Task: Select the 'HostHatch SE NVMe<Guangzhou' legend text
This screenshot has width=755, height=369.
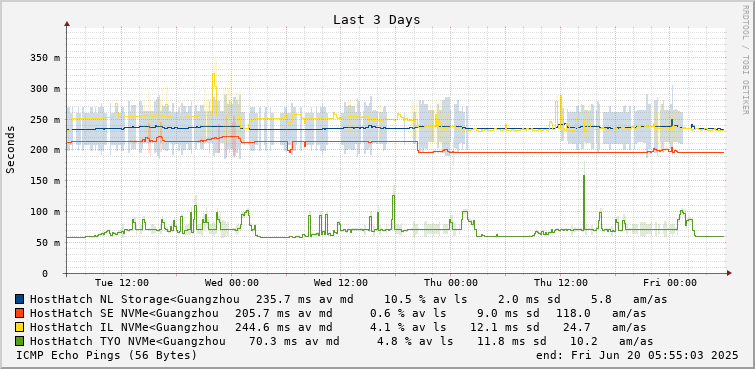Action: (x=125, y=313)
